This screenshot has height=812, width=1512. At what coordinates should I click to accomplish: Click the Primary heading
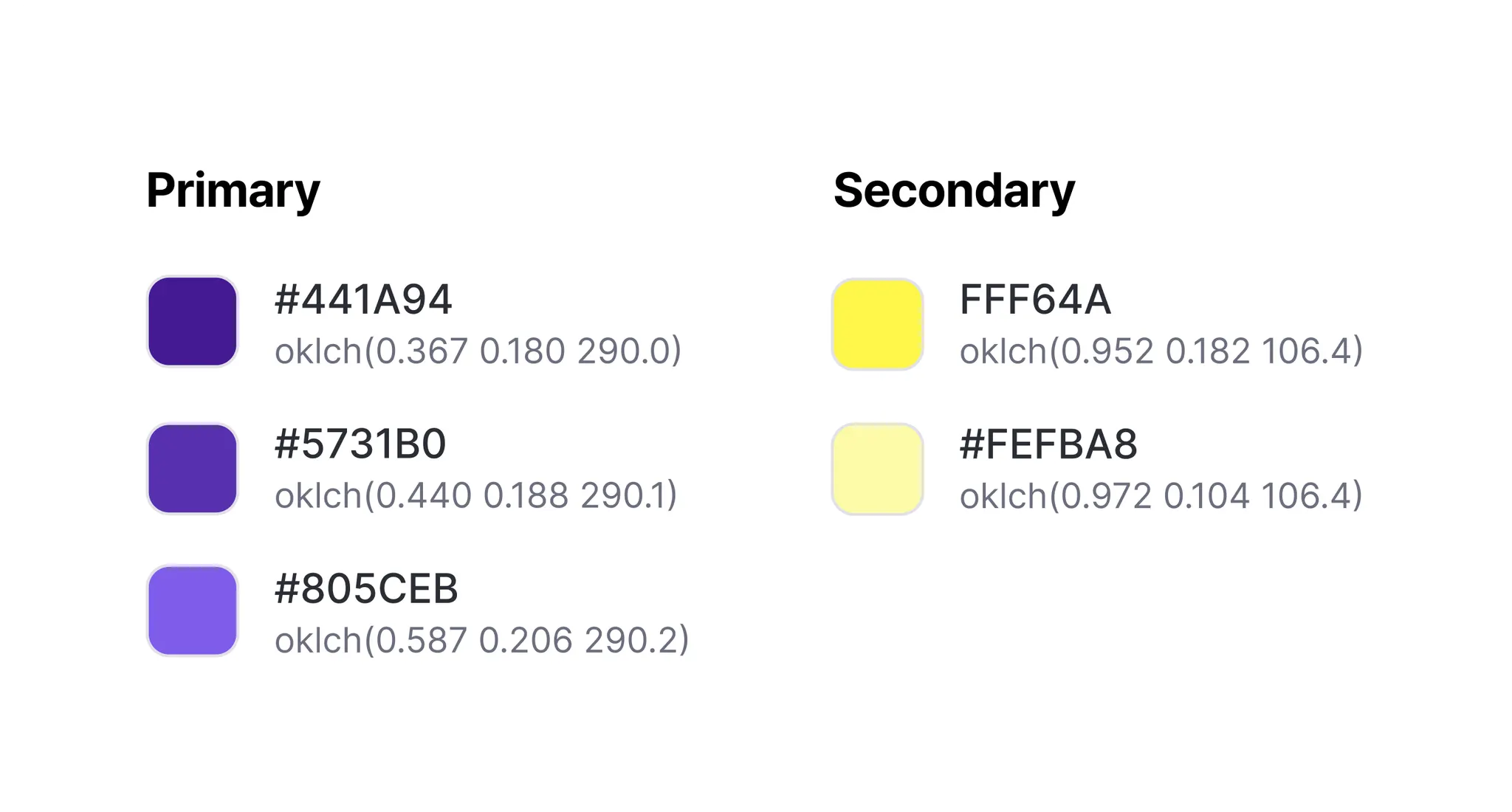click(233, 190)
